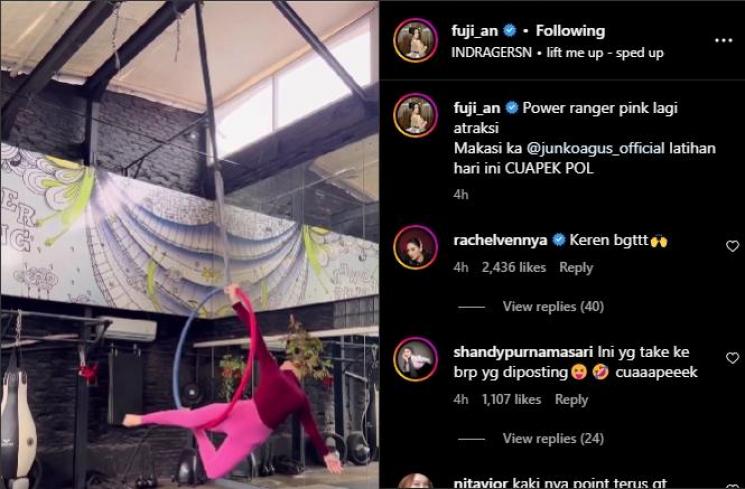This screenshot has width=745, height=489.
Task: Like shandypurnamasari's comment with heart icon
Action: (x=732, y=358)
